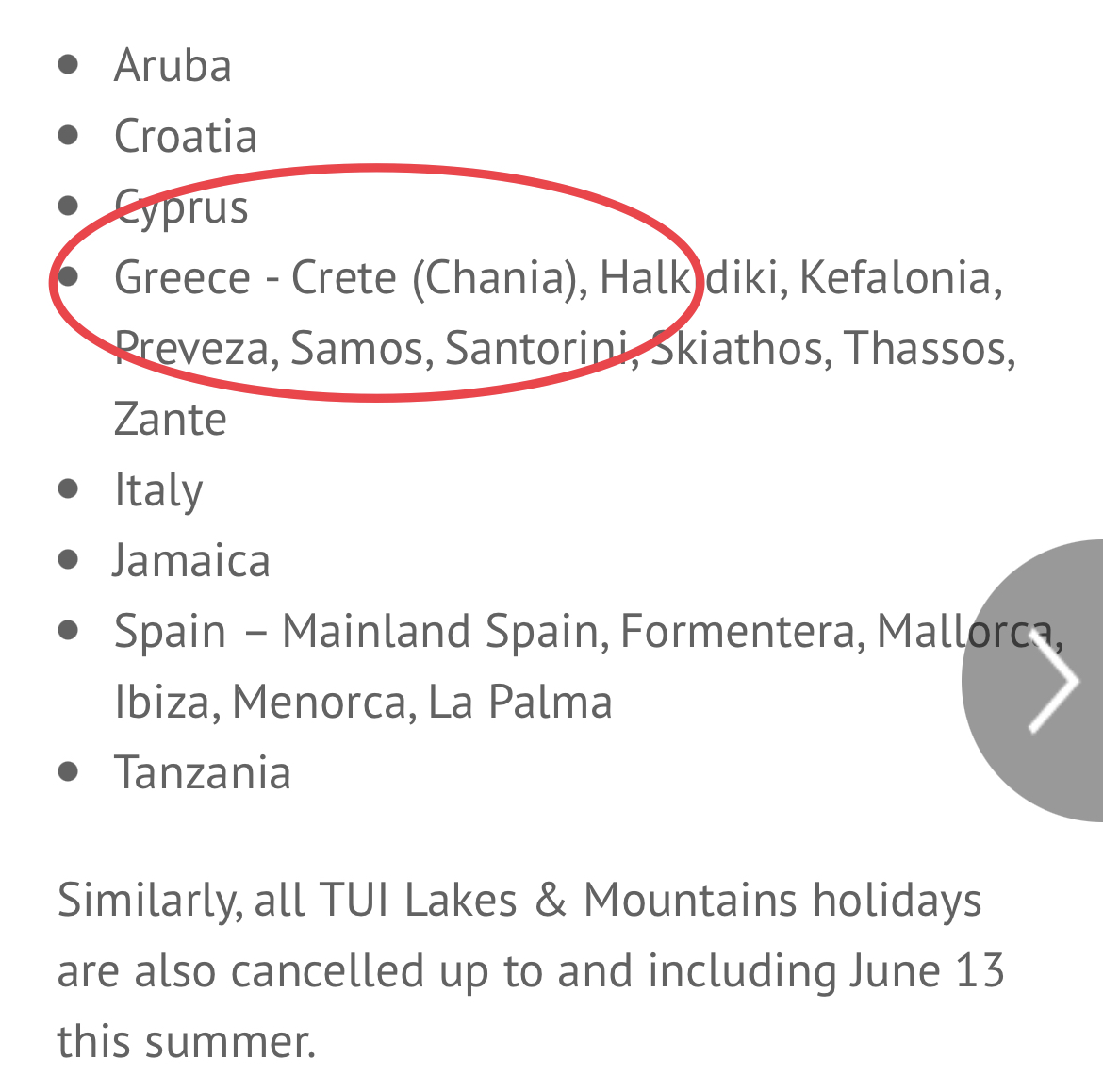Select the Aruba list item
Viewport: 1103px width, 1092px height.
[x=173, y=65]
